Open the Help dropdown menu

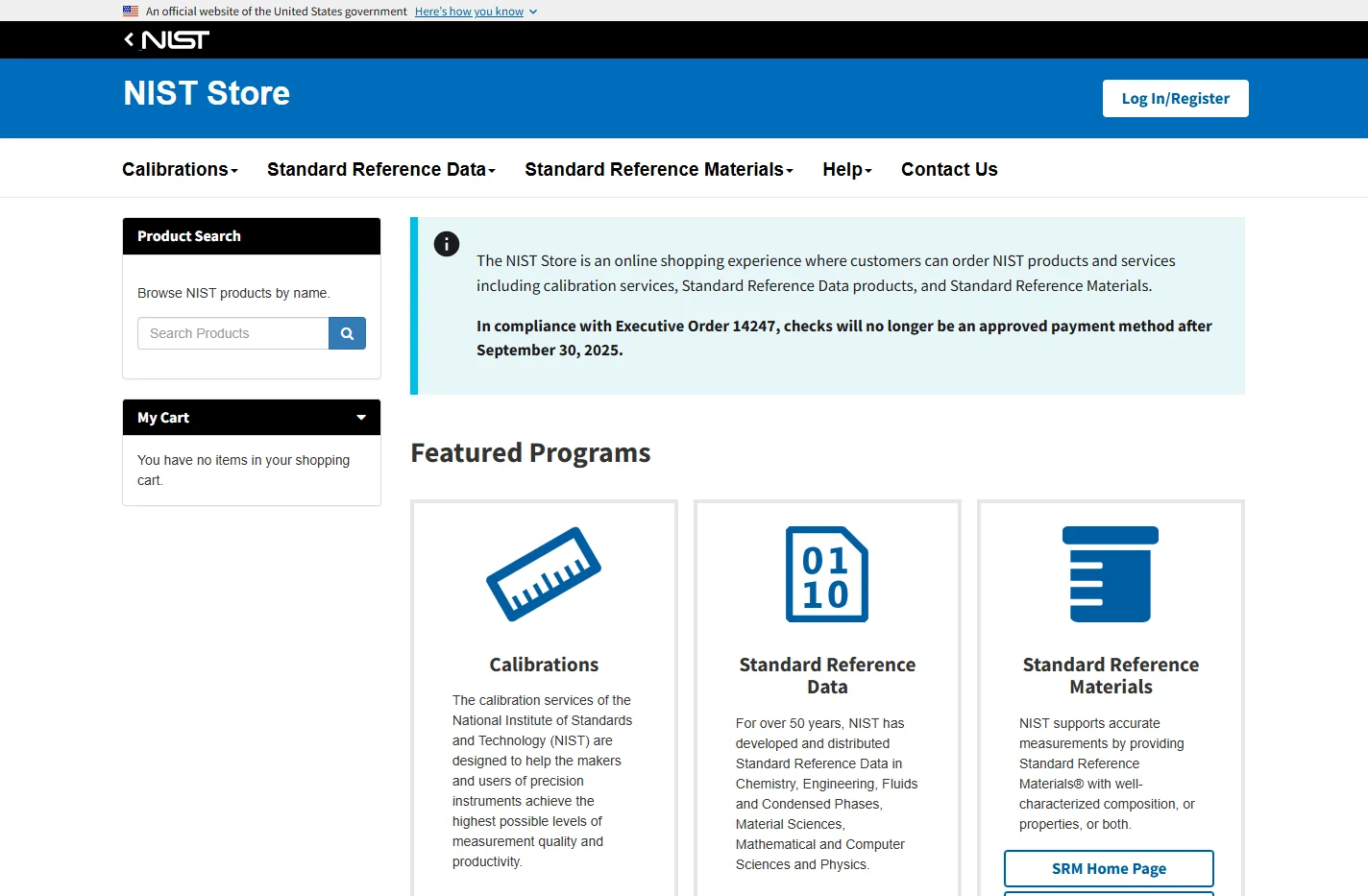point(847,169)
